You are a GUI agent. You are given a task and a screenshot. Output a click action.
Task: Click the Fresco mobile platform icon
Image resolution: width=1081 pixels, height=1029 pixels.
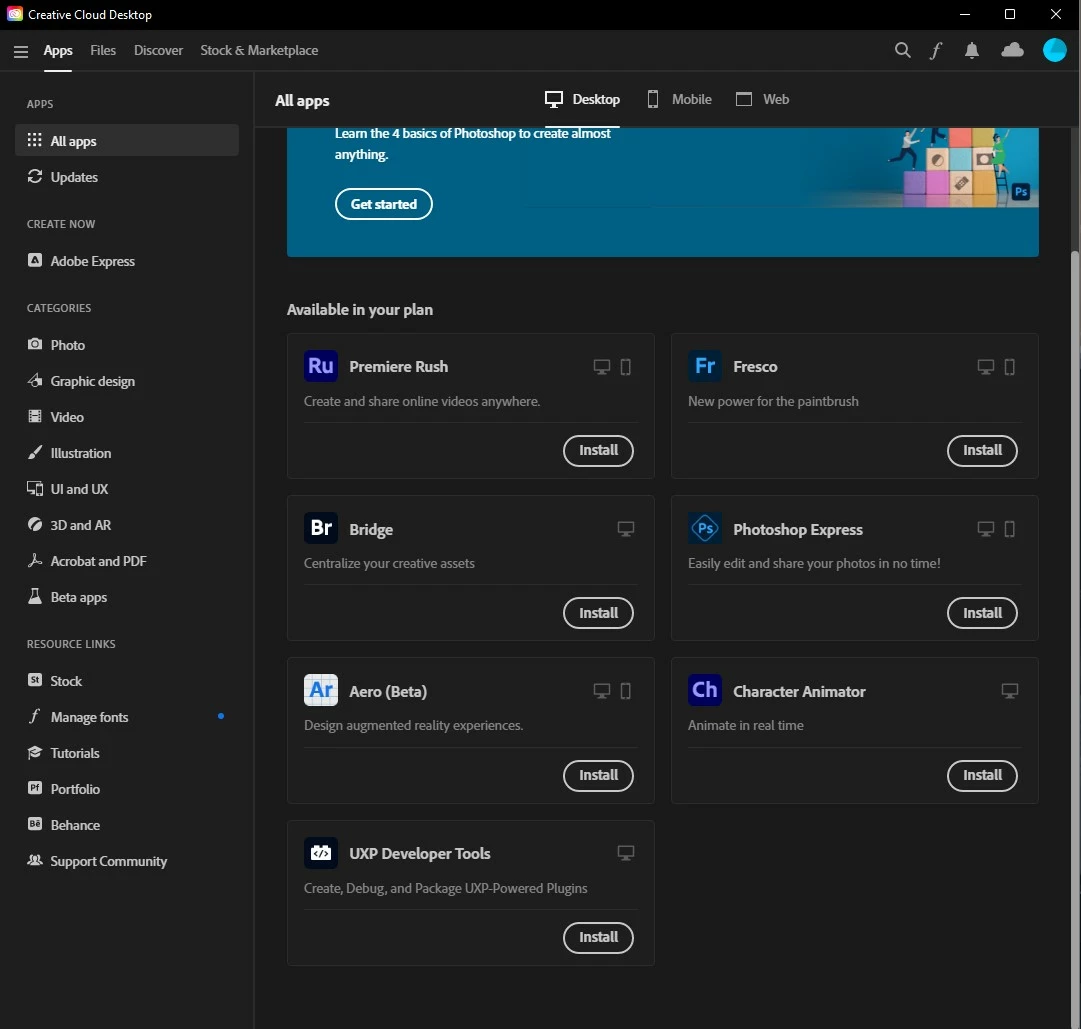click(1009, 367)
